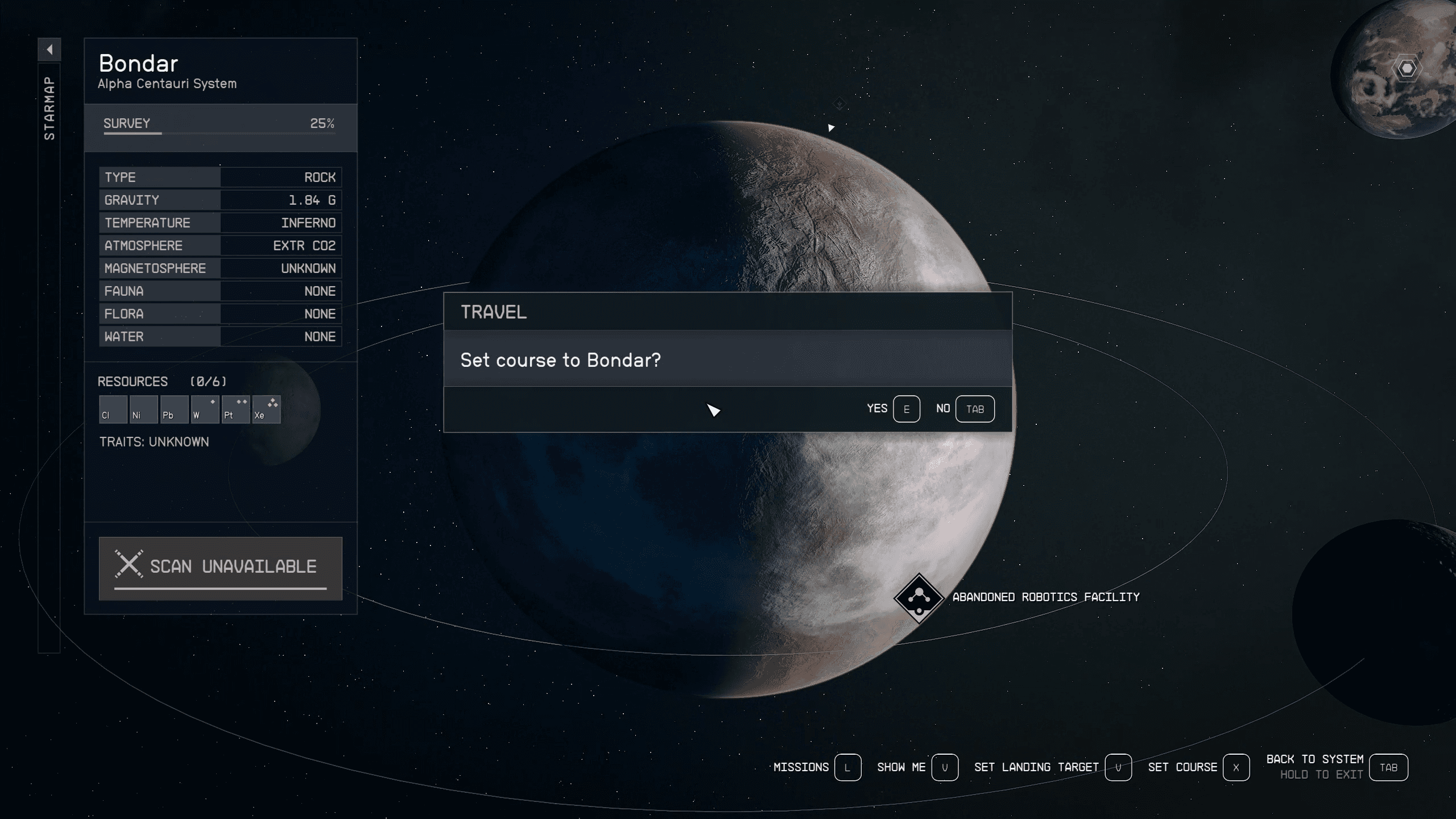
Task: Click the TYPE ROCK row
Action: [x=221, y=177]
